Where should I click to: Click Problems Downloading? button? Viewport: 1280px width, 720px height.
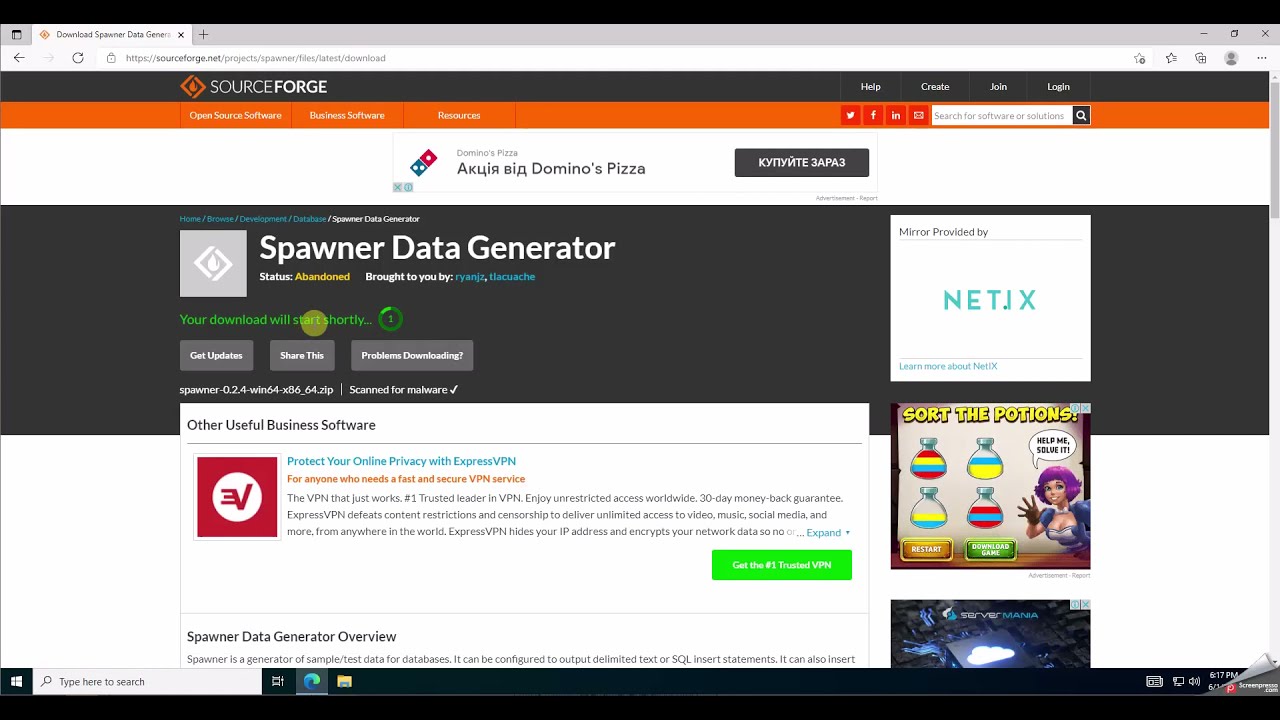point(412,355)
